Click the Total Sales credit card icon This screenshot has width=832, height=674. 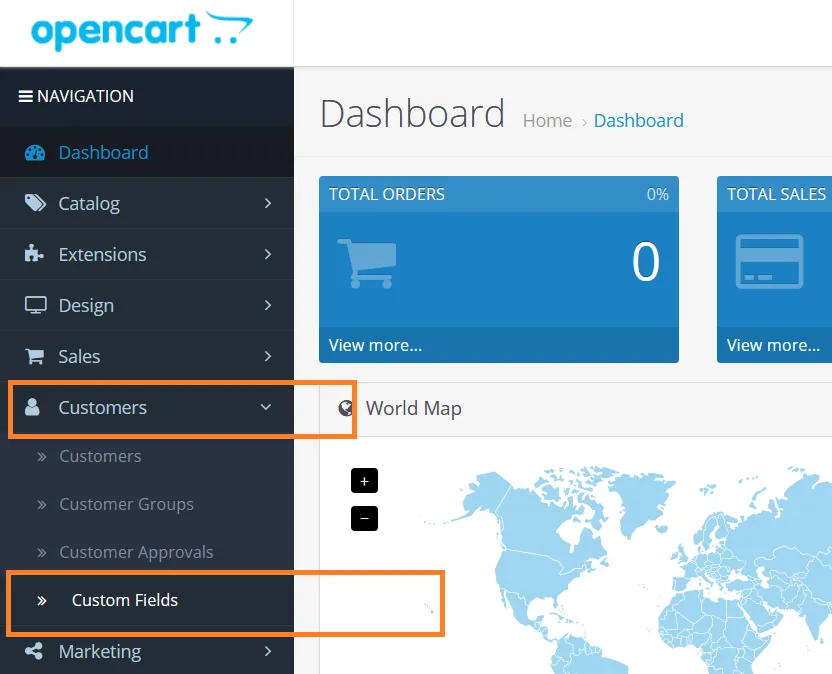[x=769, y=262]
